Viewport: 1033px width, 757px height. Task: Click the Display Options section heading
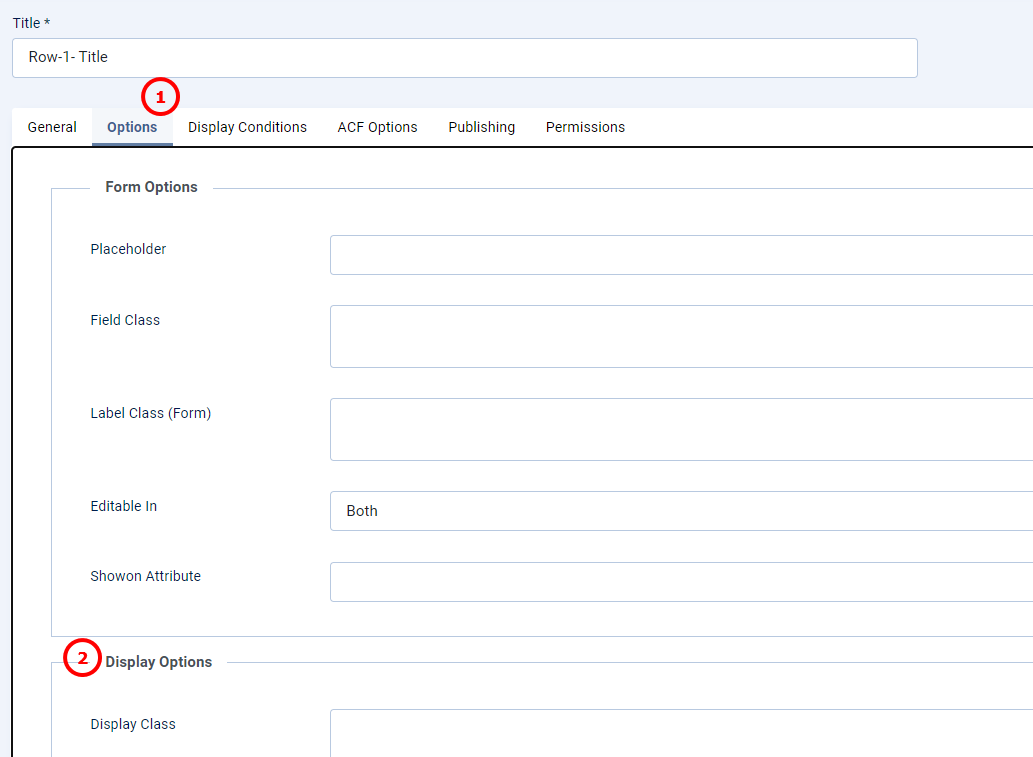point(159,662)
